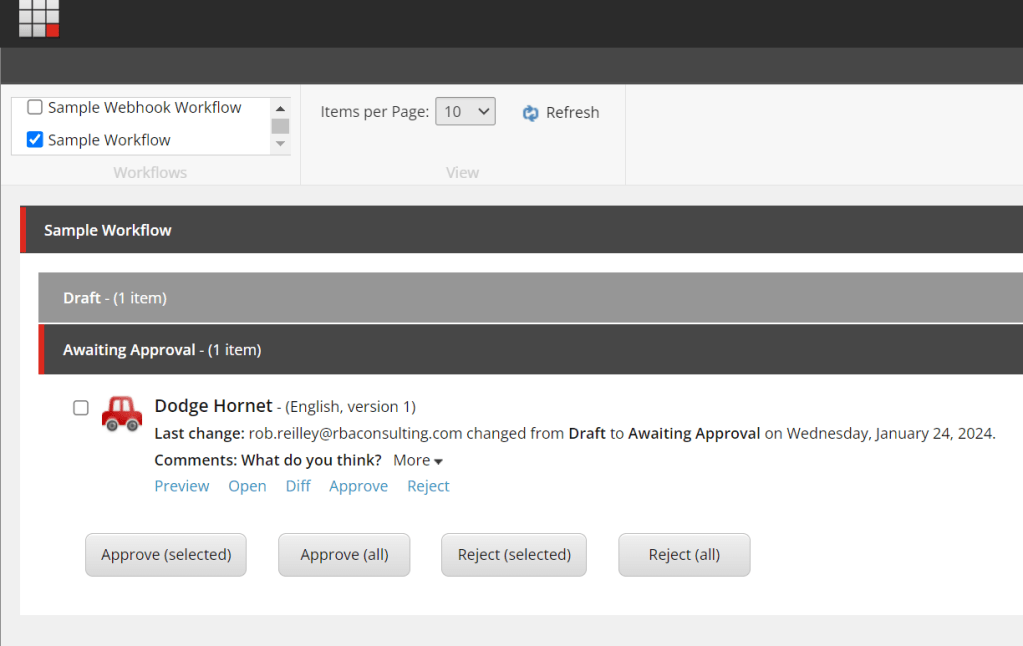This screenshot has height=646, width=1023.
Task: Click the blue Refresh arrows icon
Action: pos(531,113)
